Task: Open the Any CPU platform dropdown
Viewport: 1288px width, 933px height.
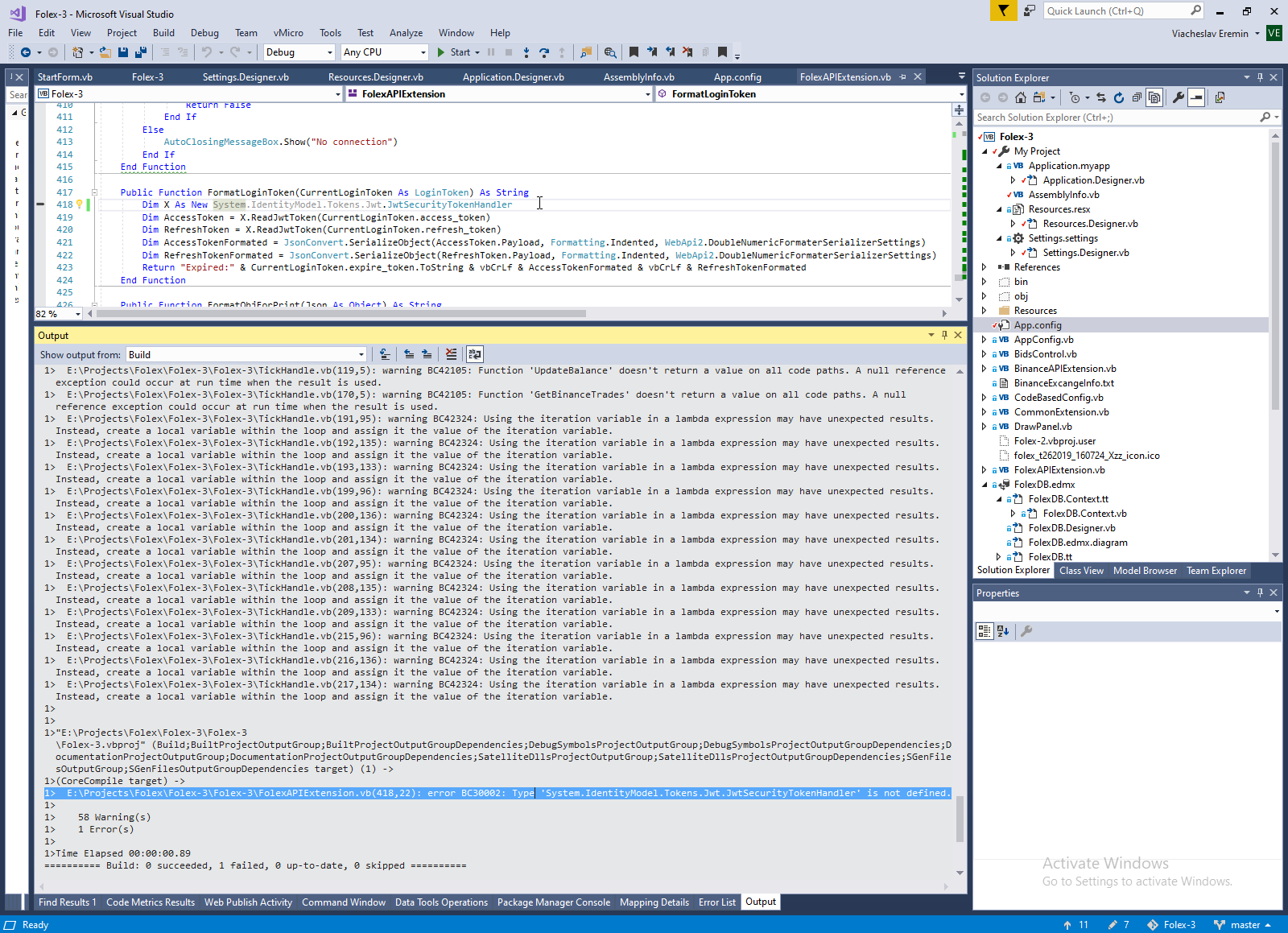Action: click(384, 52)
